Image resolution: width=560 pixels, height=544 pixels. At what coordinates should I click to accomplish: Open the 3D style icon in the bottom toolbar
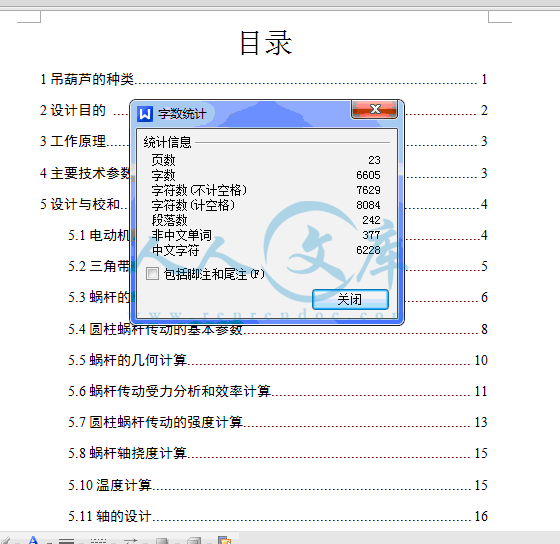click(194, 540)
